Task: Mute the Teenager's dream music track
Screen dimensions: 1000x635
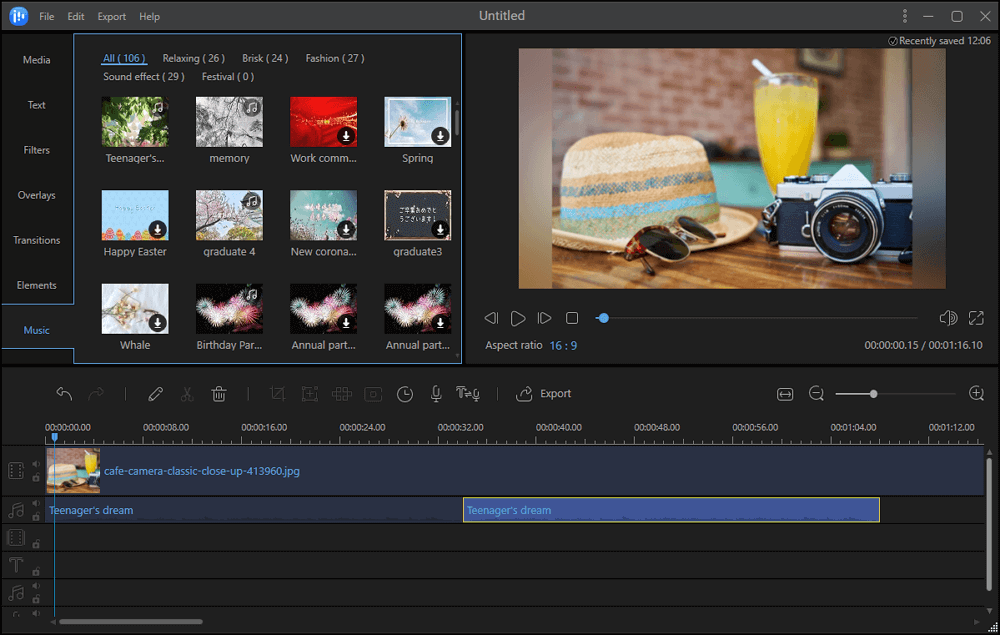Action: (37, 503)
